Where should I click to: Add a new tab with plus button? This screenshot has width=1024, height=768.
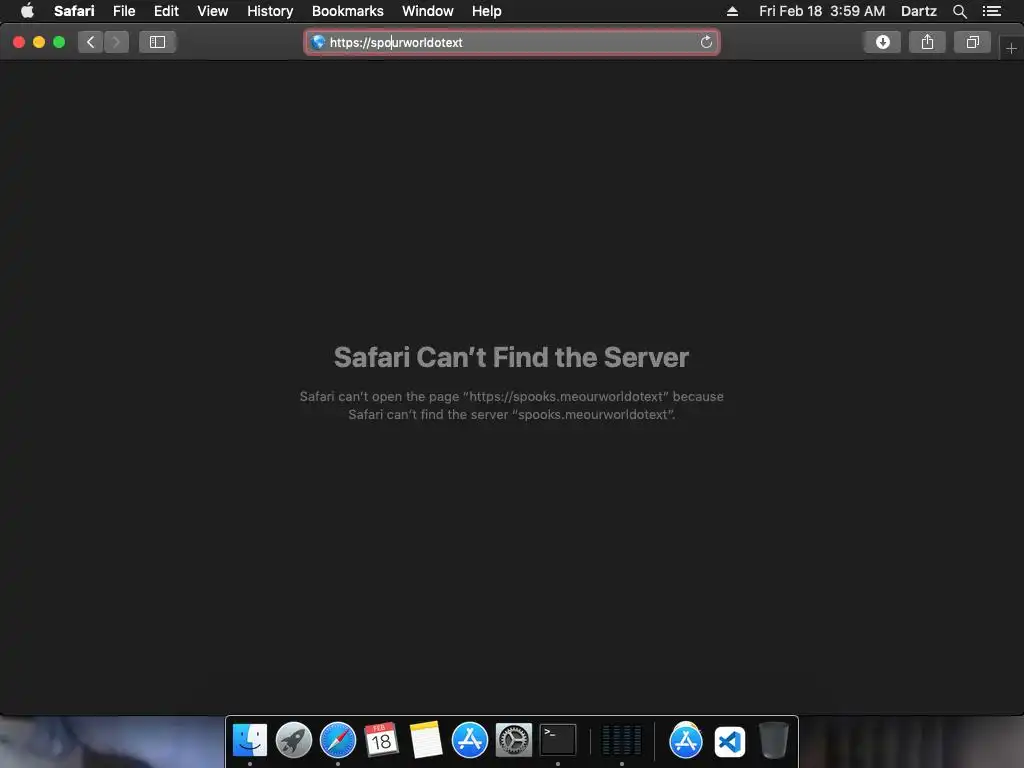1011,49
